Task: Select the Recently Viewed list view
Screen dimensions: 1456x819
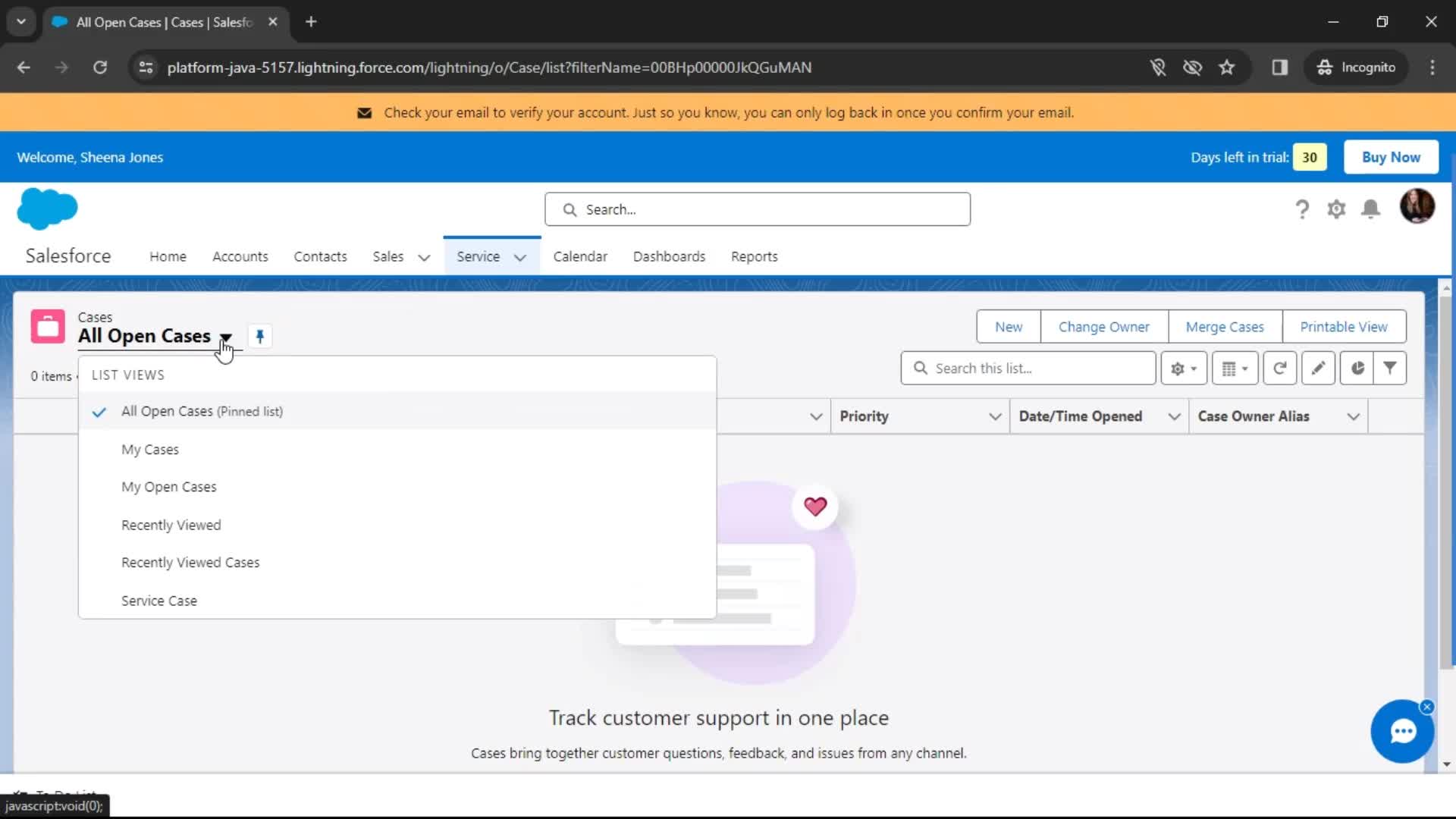Action: point(397,525)
